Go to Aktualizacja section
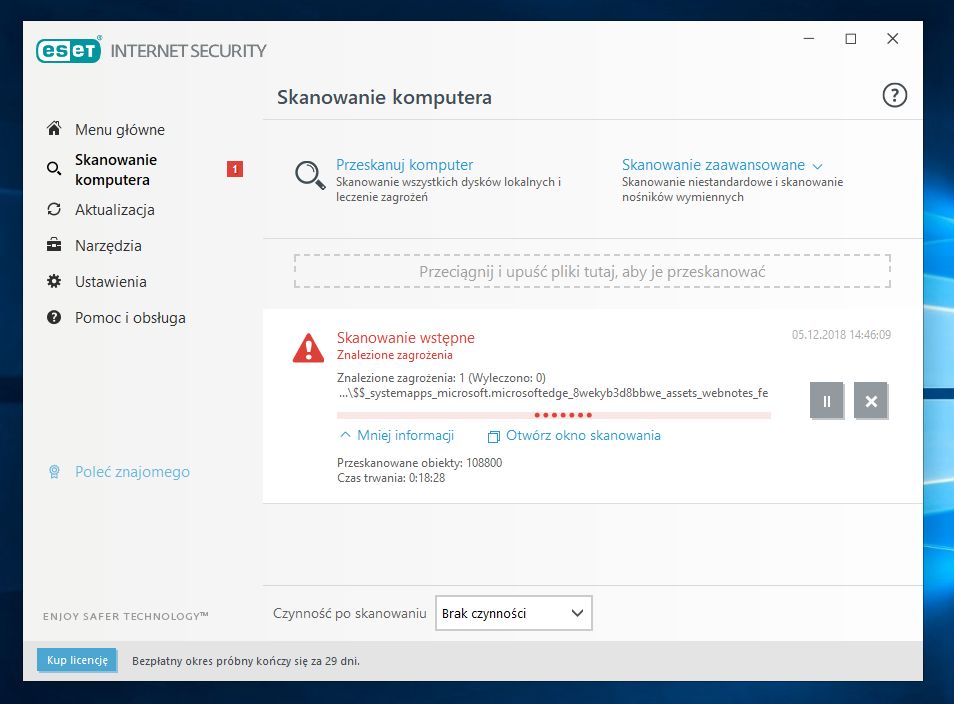The width and height of the screenshot is (954, 704). (x=114, y=210)
